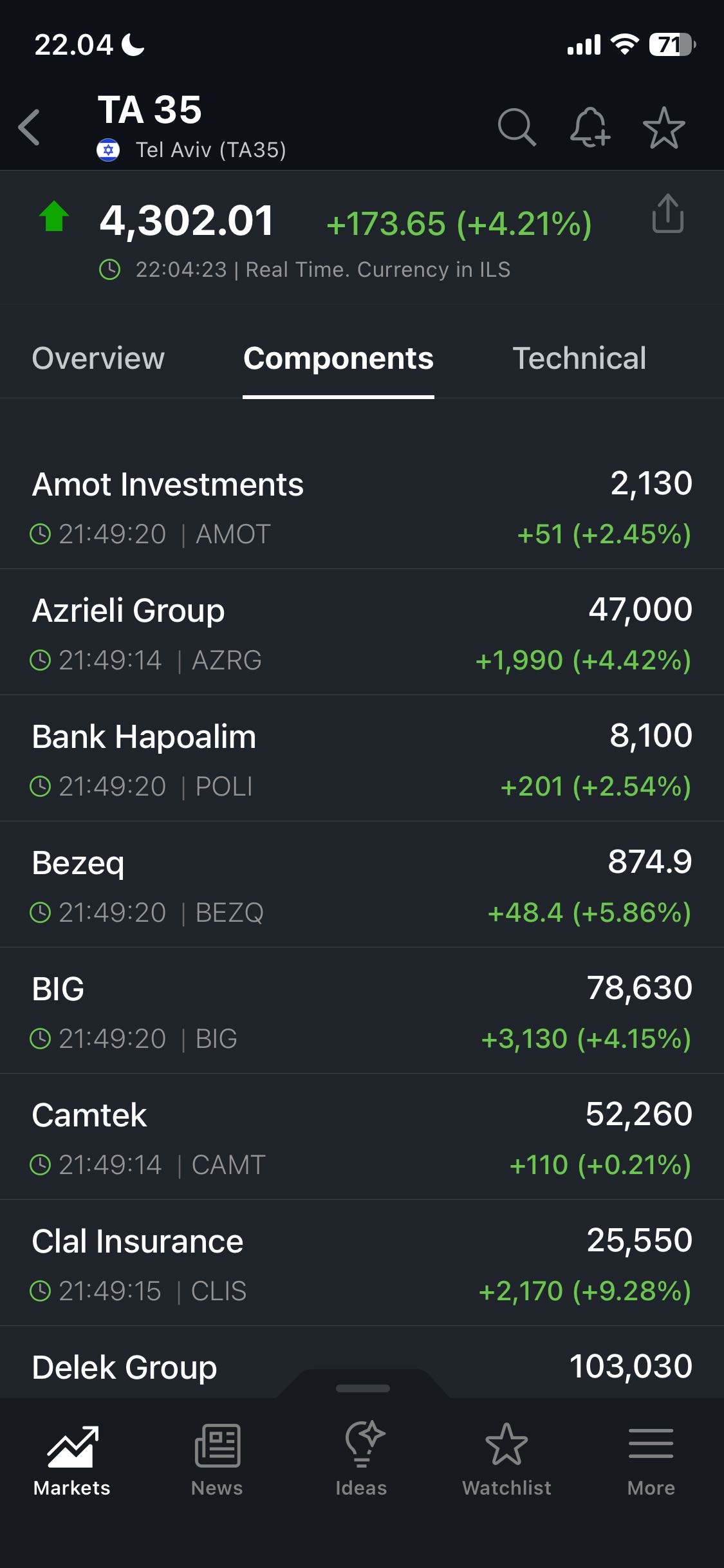This screenshot has height=1568, width=724.
Task: Open Watchlist from bottom navigation
Action: point(506,1460)
